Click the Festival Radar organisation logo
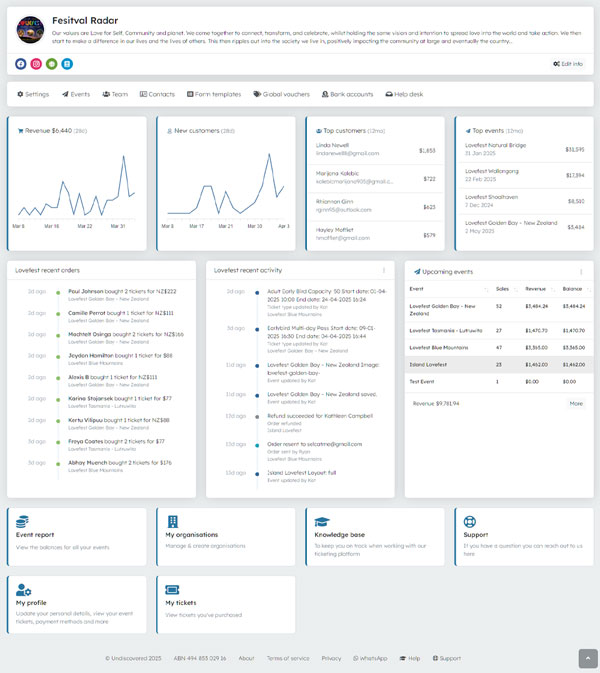 click(x=30, y=30)
